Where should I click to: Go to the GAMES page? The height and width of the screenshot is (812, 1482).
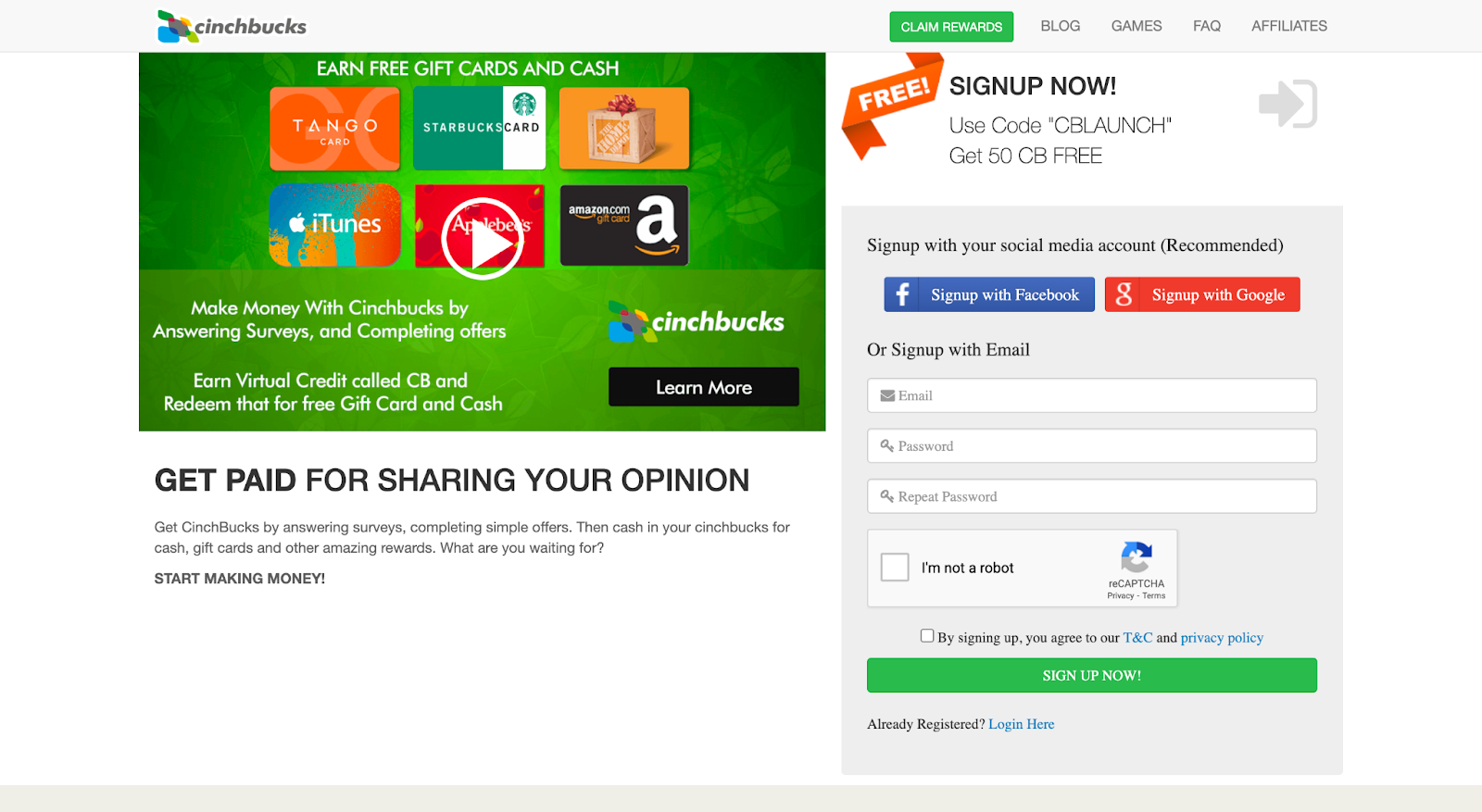1137,26
